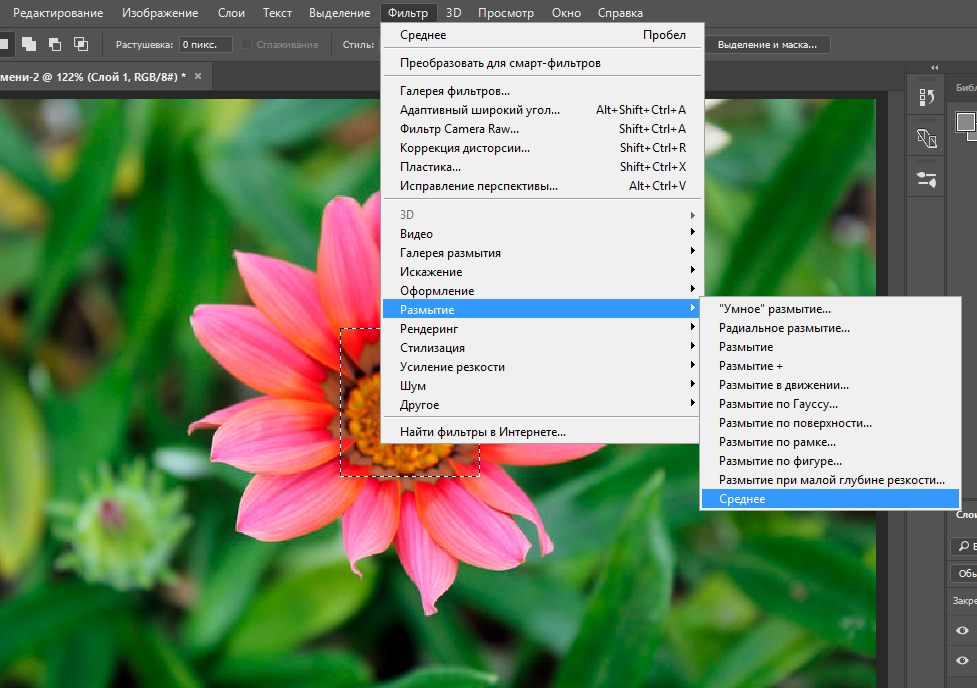Choose Размытие по поверхности
Image resolution: width=977 pixels, height=688 pixels.
[830, 423]
